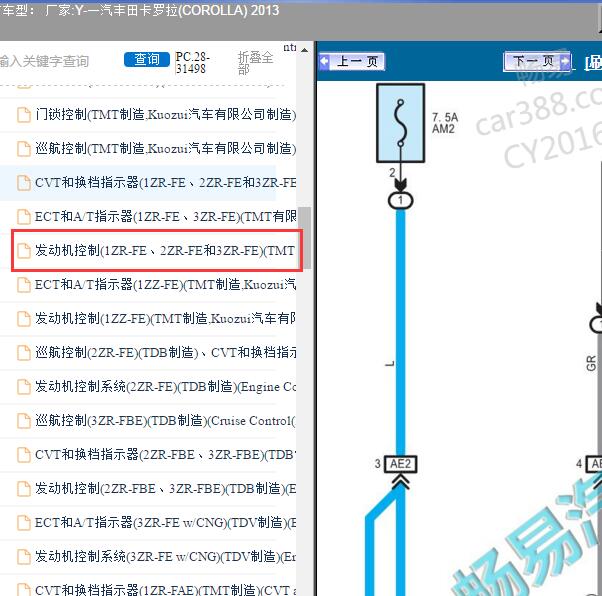Click the 7.5A AM2 fuse symbol
The height and width of the screenshot is (596, 602).
(400, 123)
